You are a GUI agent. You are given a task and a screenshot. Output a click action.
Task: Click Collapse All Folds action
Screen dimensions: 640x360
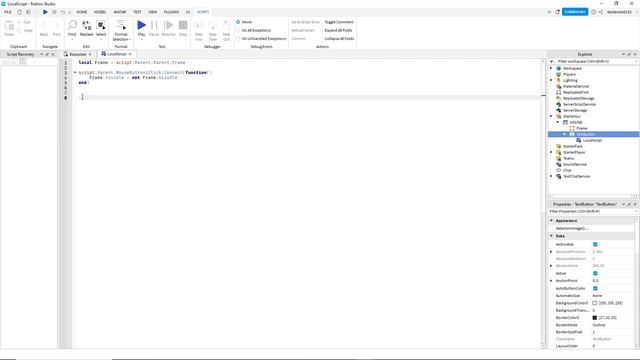click(x=339, y=39)
